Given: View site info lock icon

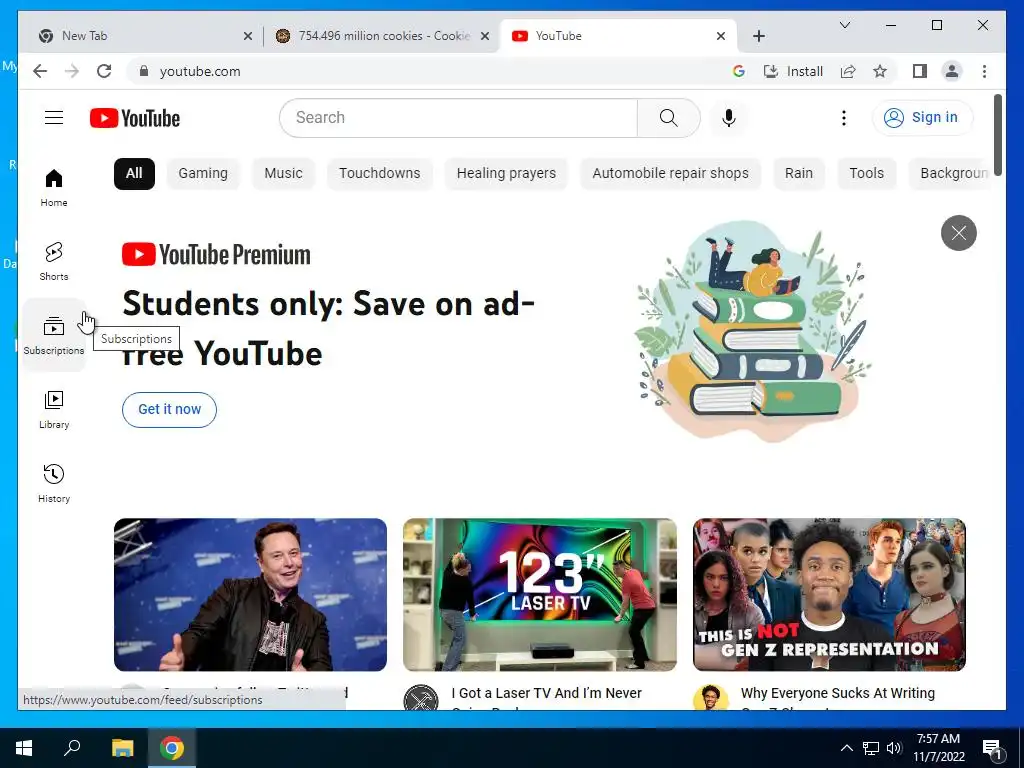Looking at the screenshot, I should (x=144, y=71).
